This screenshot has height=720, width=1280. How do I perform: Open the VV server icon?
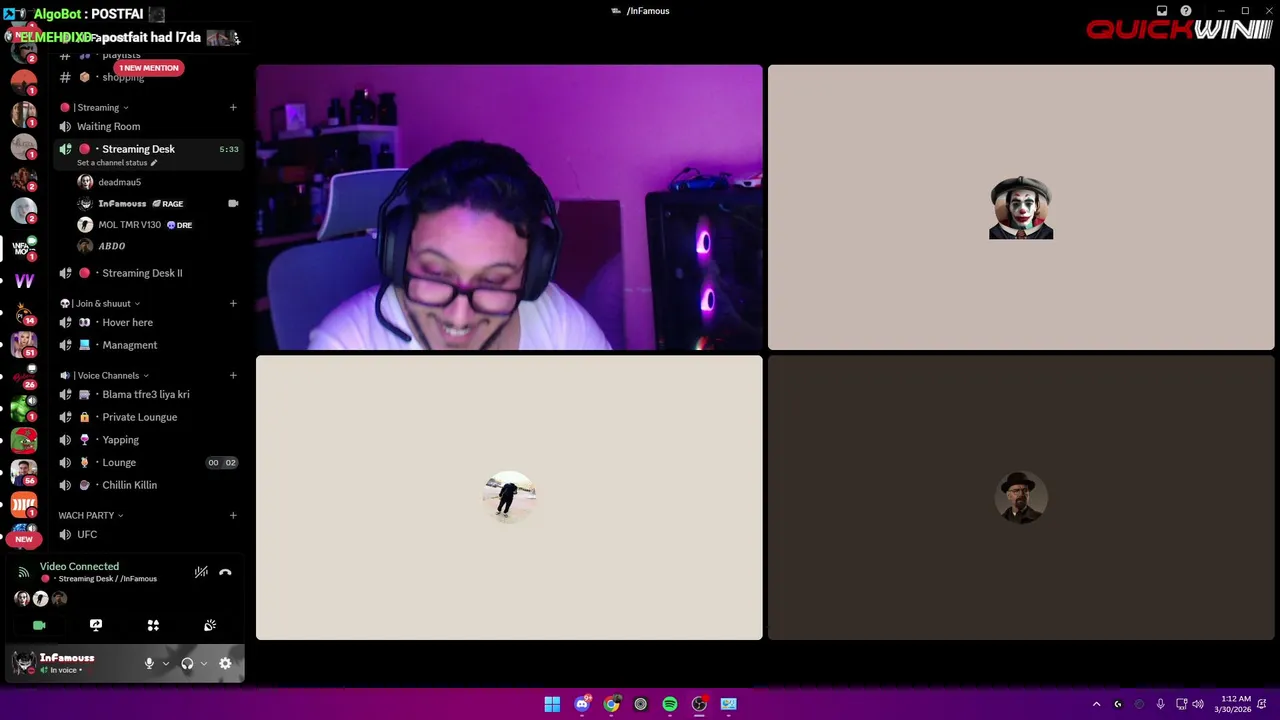pos(24,281)
